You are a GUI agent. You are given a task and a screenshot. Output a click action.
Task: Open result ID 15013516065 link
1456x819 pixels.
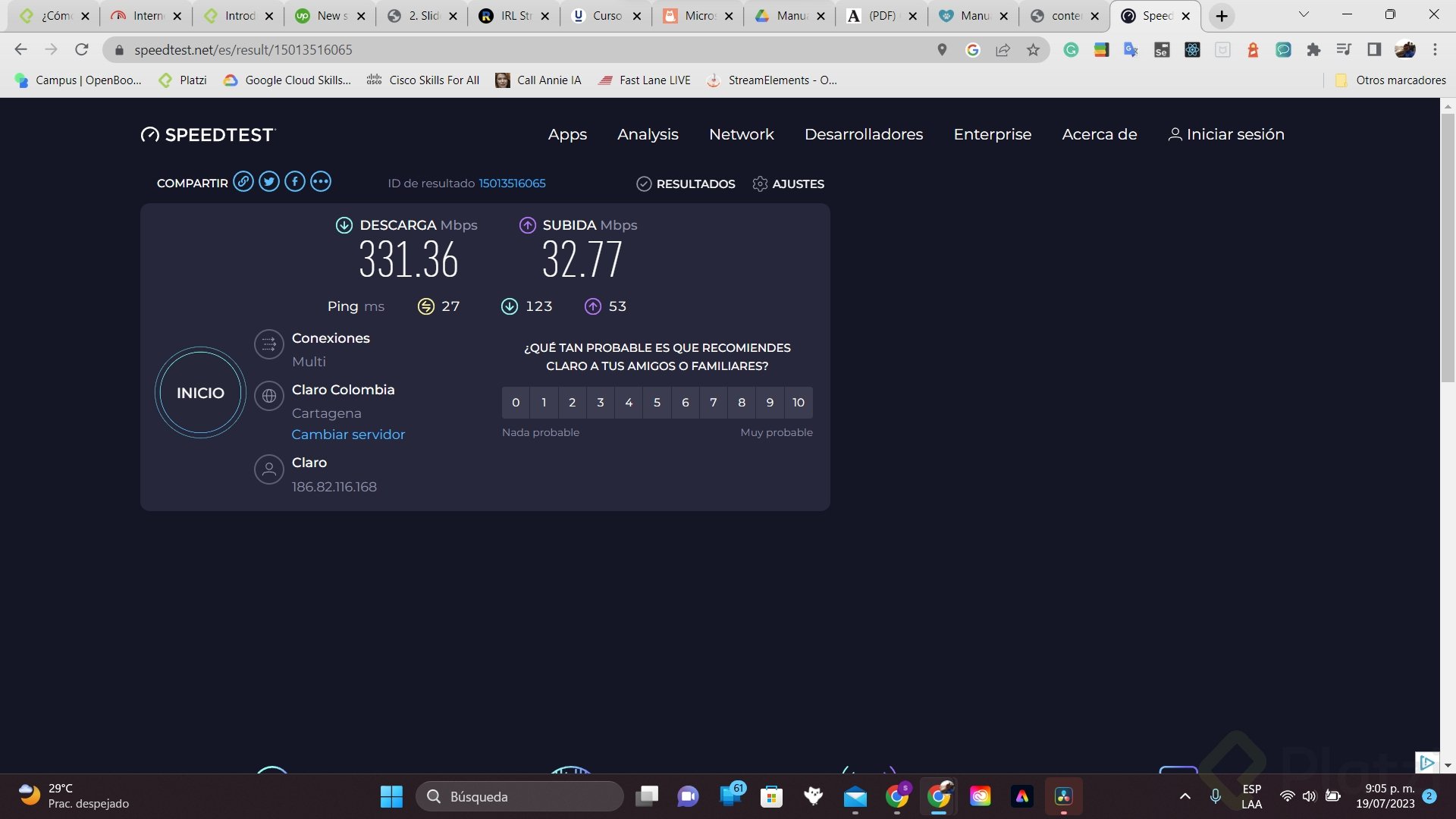click(x=512, y=183)
